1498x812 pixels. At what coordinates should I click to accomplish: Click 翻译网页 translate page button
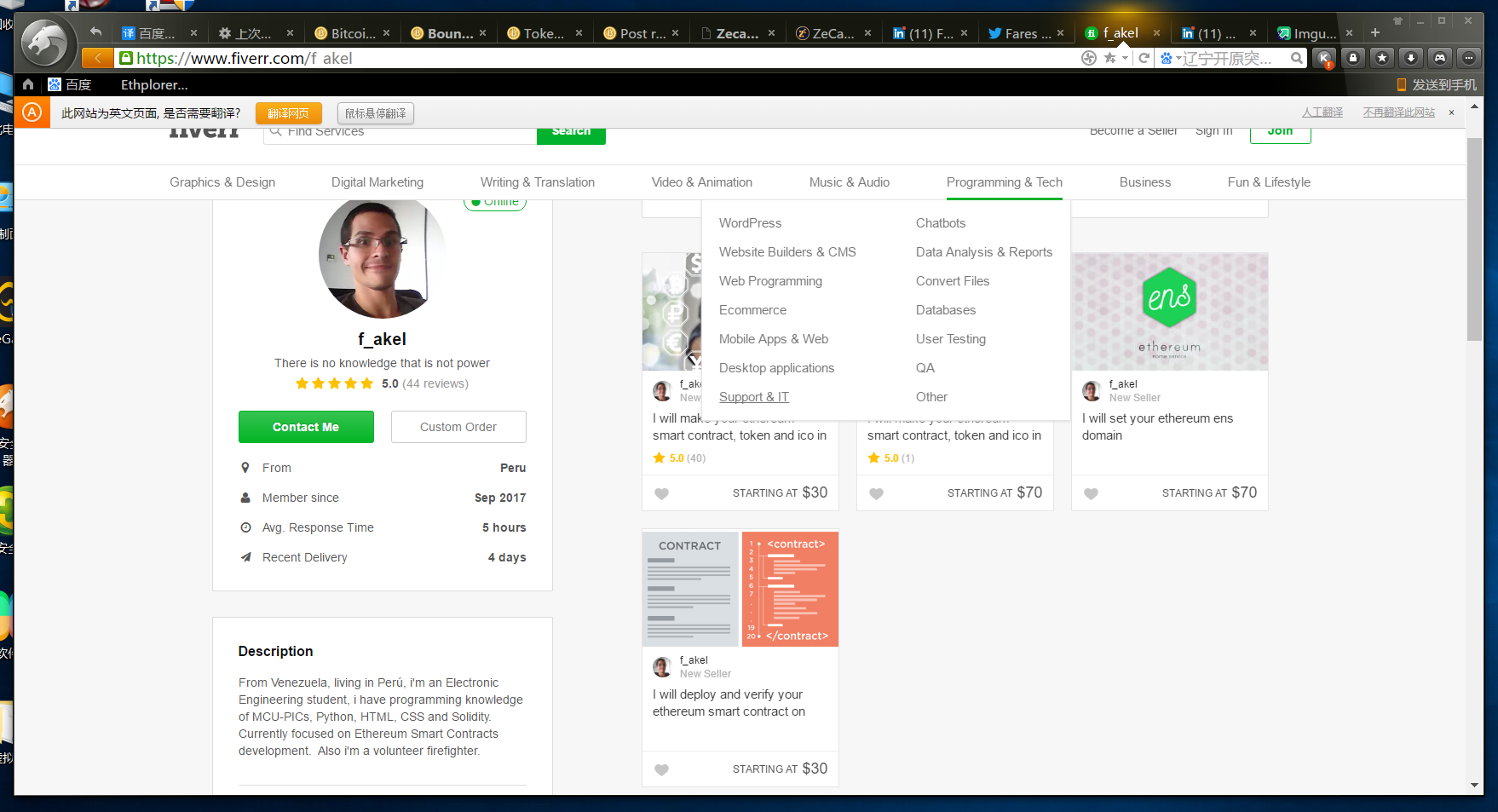coord(289,113)
